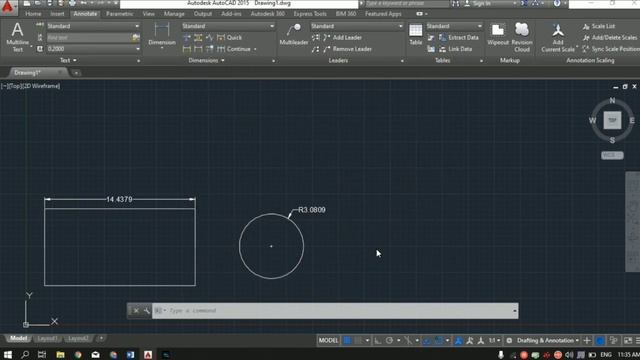
Task: Open the Insert ribbon tab
Action: pos(57,14)
